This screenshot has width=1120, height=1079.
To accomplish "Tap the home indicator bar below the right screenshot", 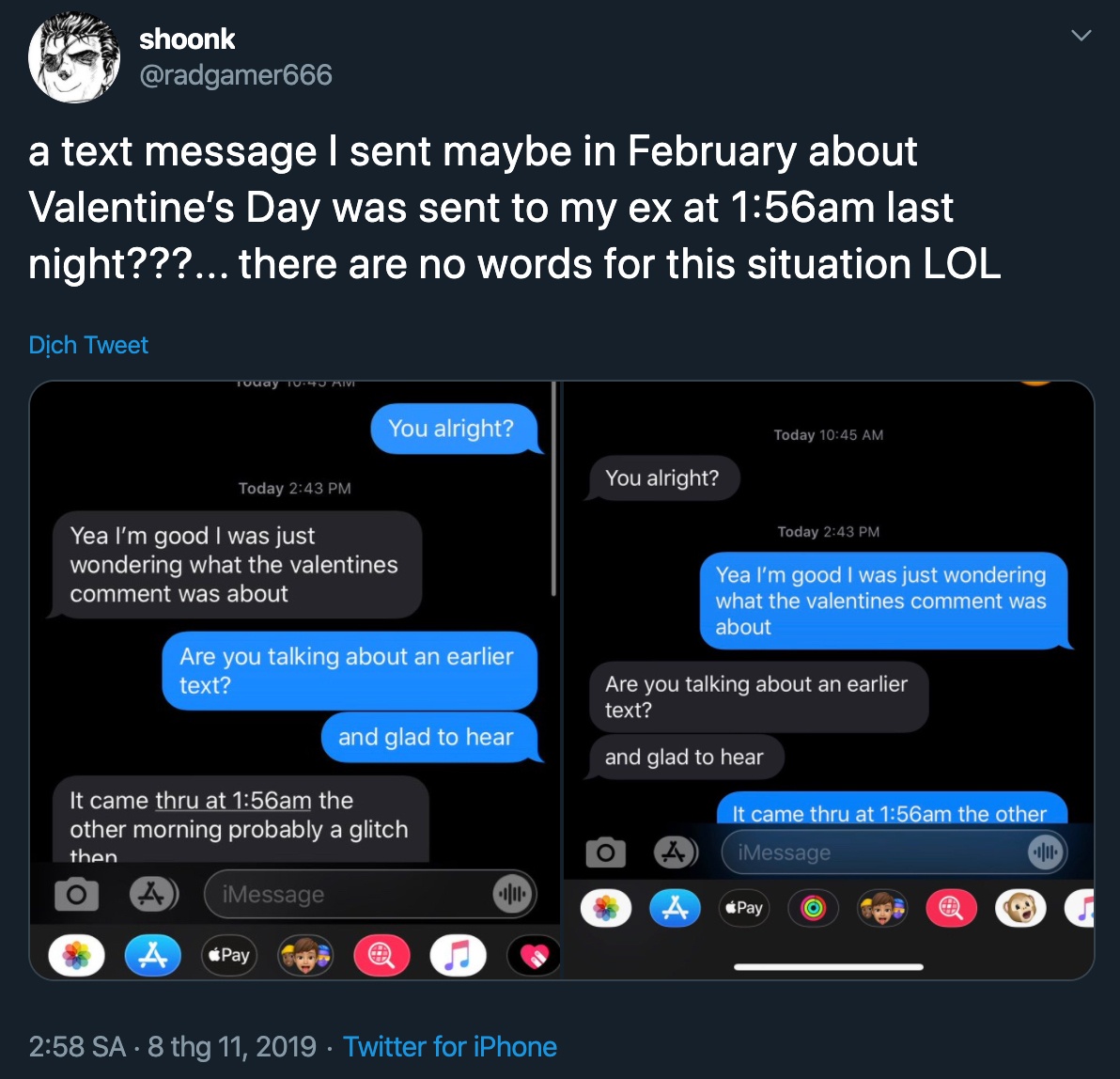I will click(x=828, y=966).
